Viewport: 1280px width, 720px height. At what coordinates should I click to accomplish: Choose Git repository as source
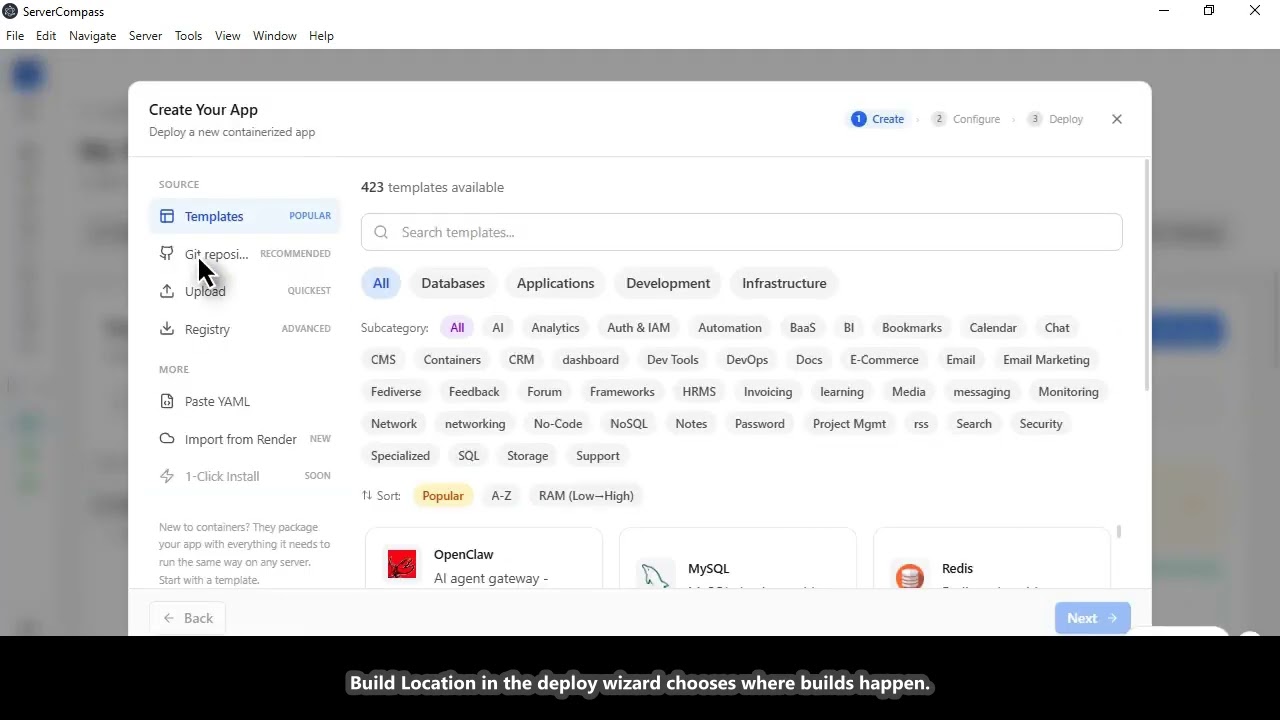click(245, 254)
